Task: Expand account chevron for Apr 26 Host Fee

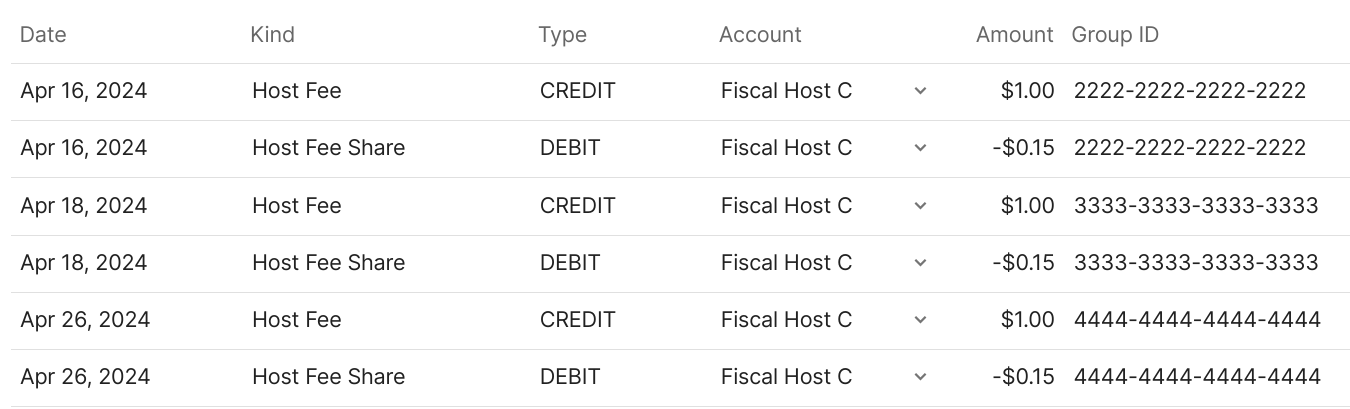Action: pos(920,320)
